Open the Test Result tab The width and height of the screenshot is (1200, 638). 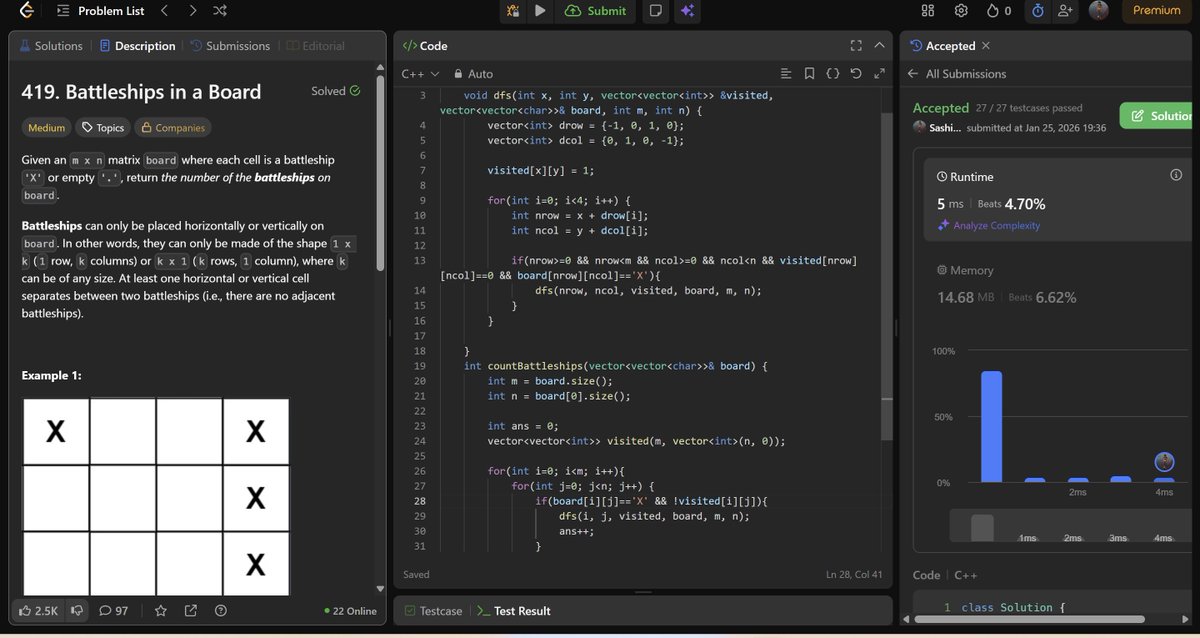coord(513,610)
